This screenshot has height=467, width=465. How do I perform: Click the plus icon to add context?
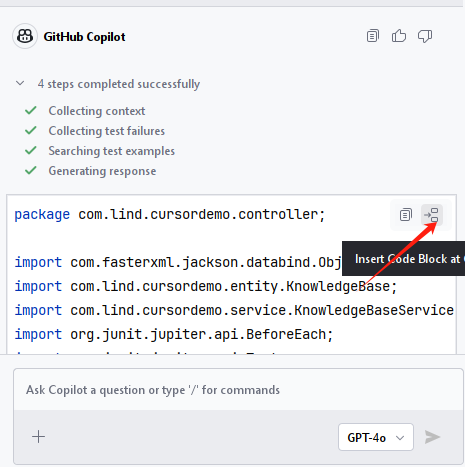38,437
